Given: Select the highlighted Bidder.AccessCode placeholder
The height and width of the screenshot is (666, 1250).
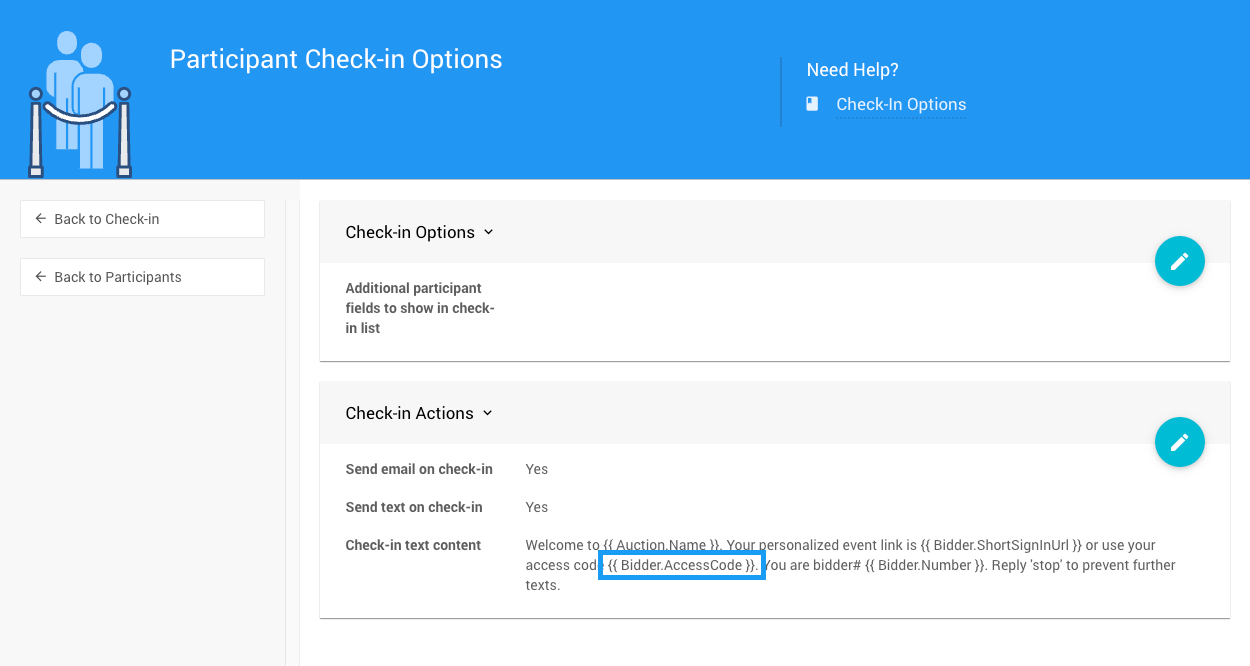Looking at the screenshot, I should point(682,565).
